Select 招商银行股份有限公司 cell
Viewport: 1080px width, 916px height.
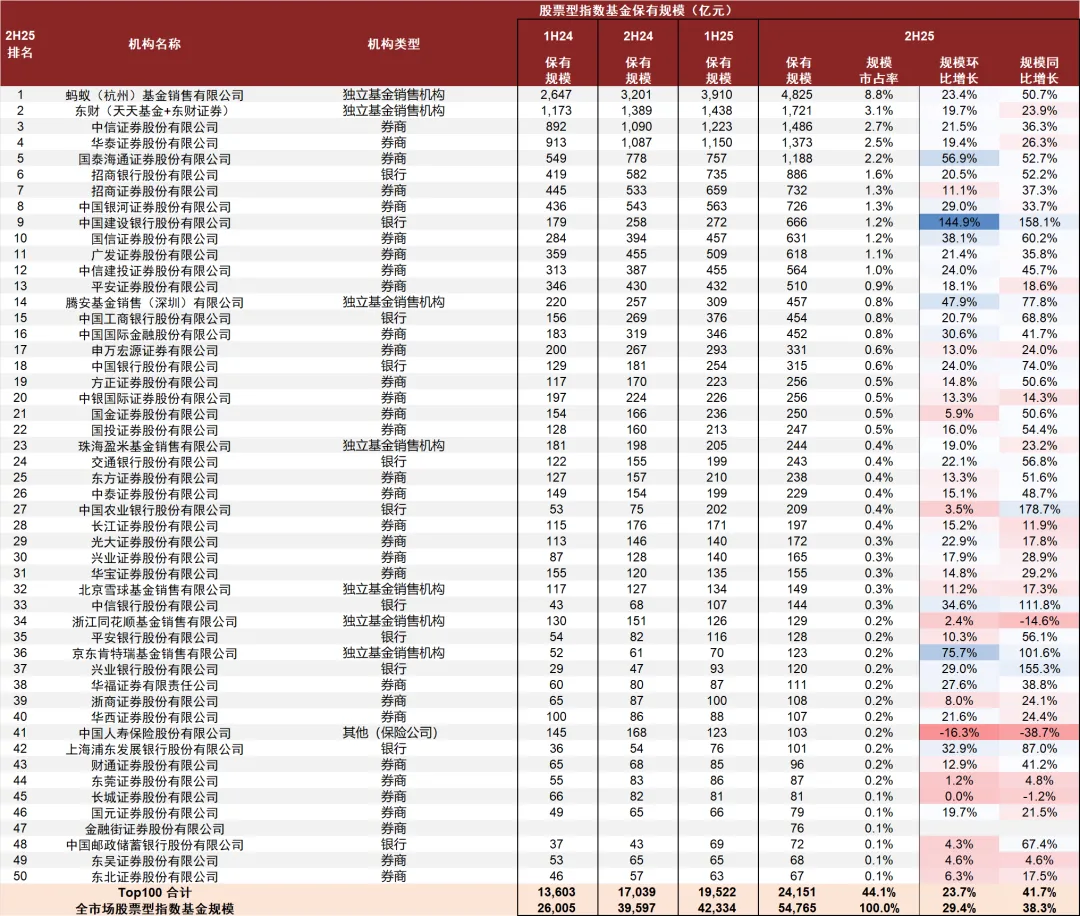point(154,175)
